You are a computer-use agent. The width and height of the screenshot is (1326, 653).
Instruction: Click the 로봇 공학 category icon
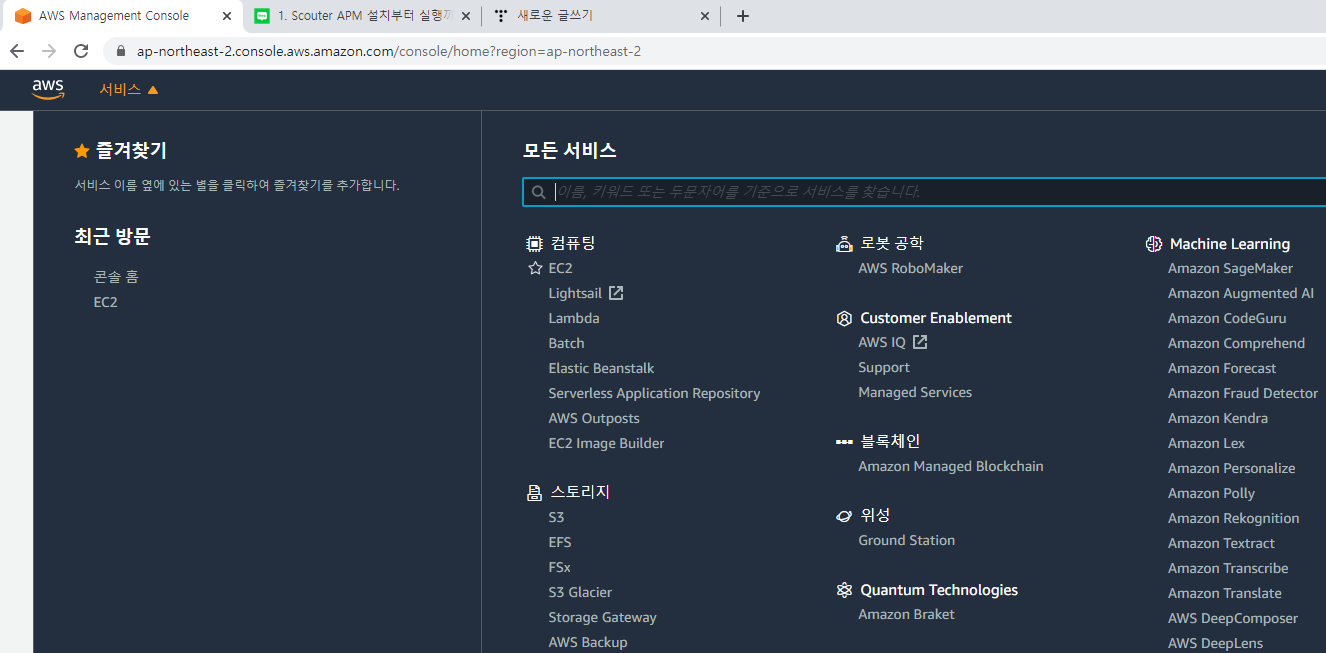844,243
